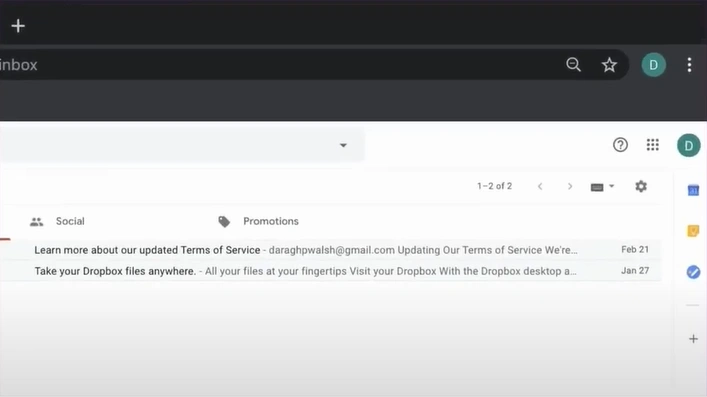Open input tools keyboard icon

(597, 187)
